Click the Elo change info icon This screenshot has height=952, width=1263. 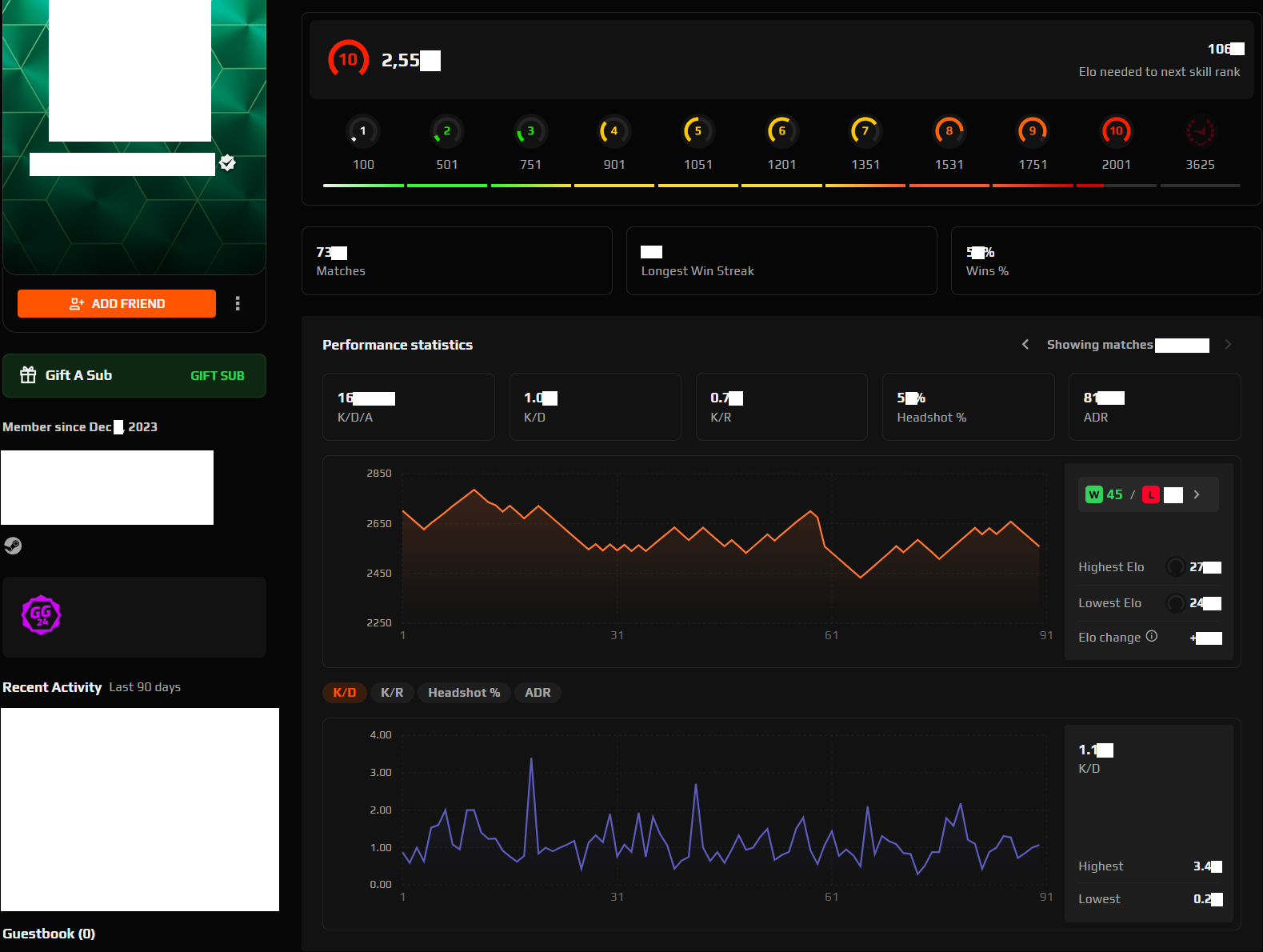(1151, 636)
